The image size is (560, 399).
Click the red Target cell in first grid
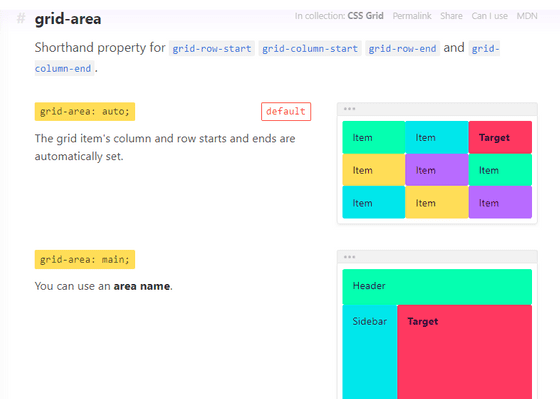pyautogui.click(x=500, y=137)
